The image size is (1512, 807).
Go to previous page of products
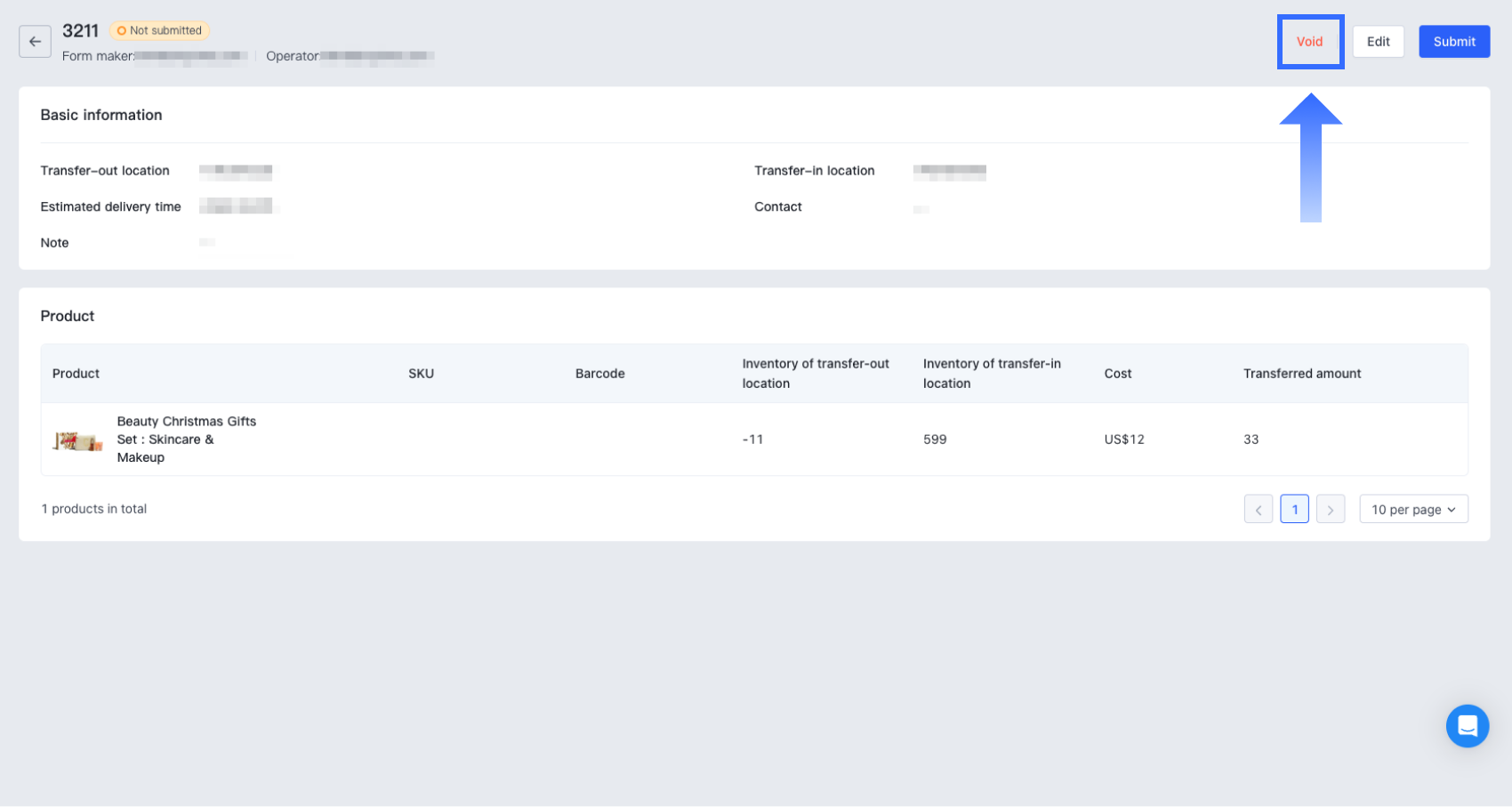(1258, 510)
